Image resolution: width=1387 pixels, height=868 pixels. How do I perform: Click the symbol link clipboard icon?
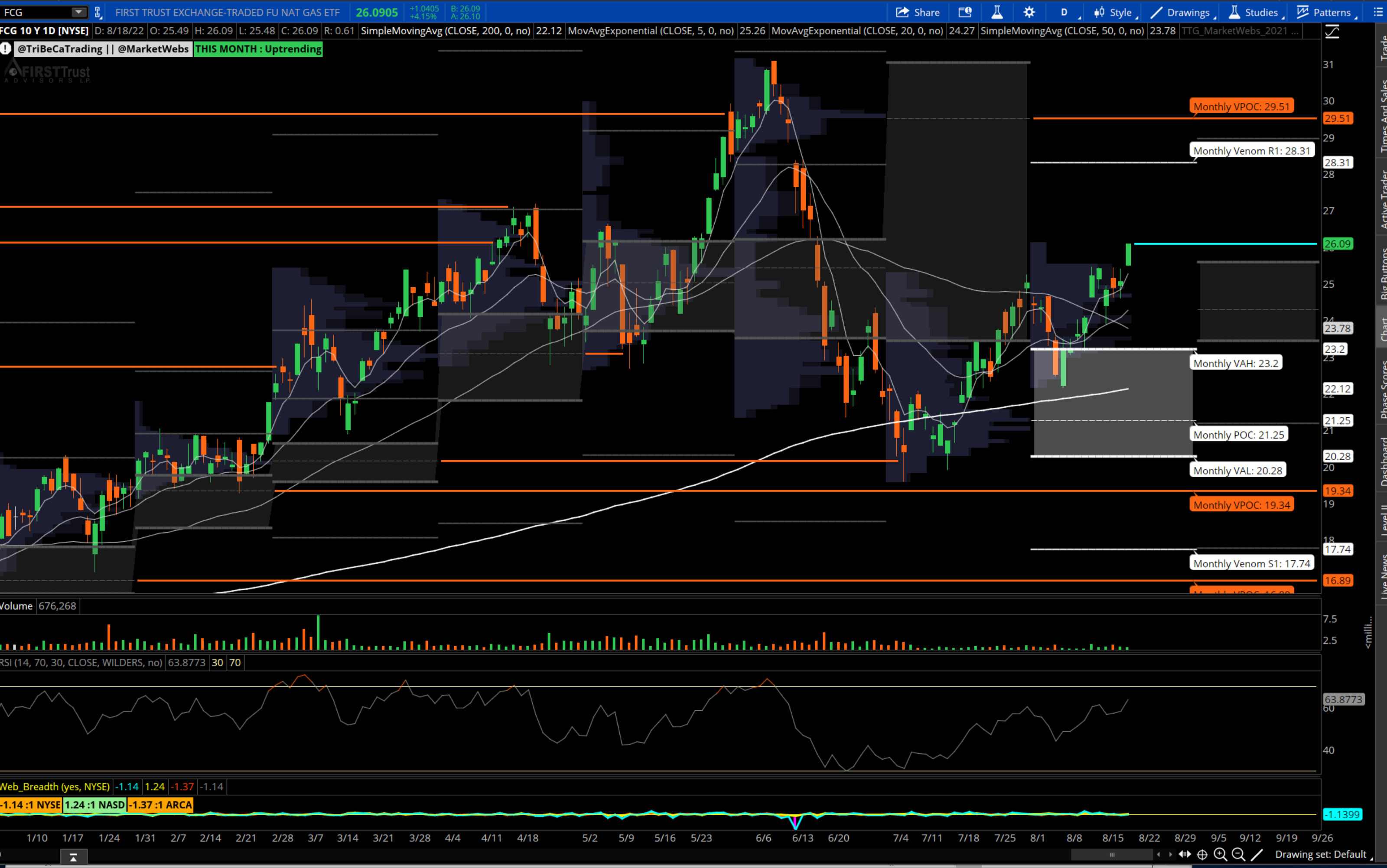[98, 12]
